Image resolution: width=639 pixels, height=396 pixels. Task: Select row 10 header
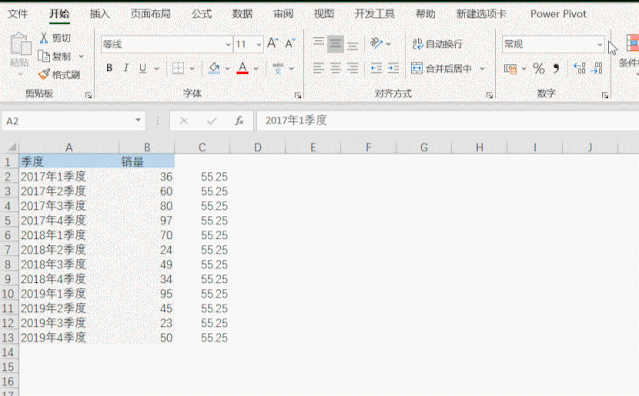point(9,294)
